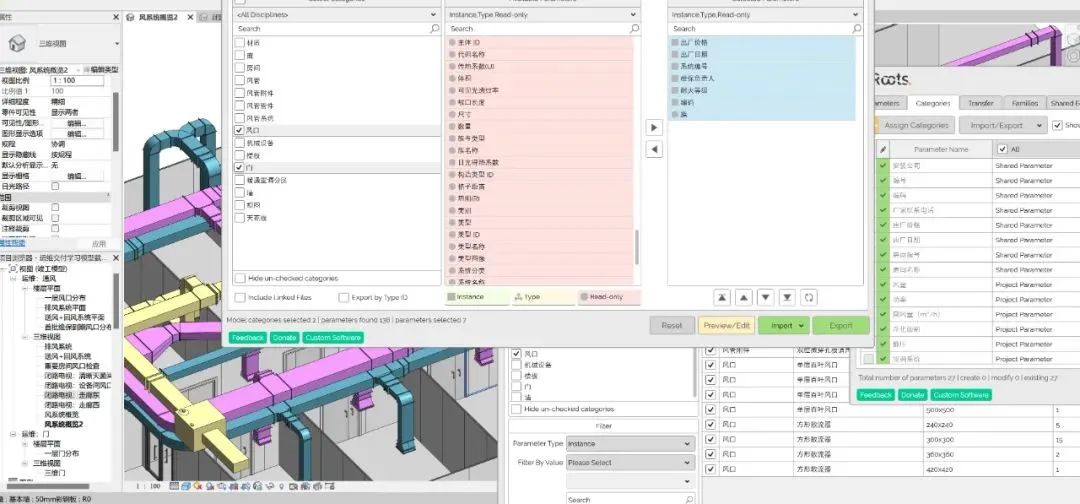Click the refresh order icon
This screenshot has height=504, width=1080.
[809, 297]
